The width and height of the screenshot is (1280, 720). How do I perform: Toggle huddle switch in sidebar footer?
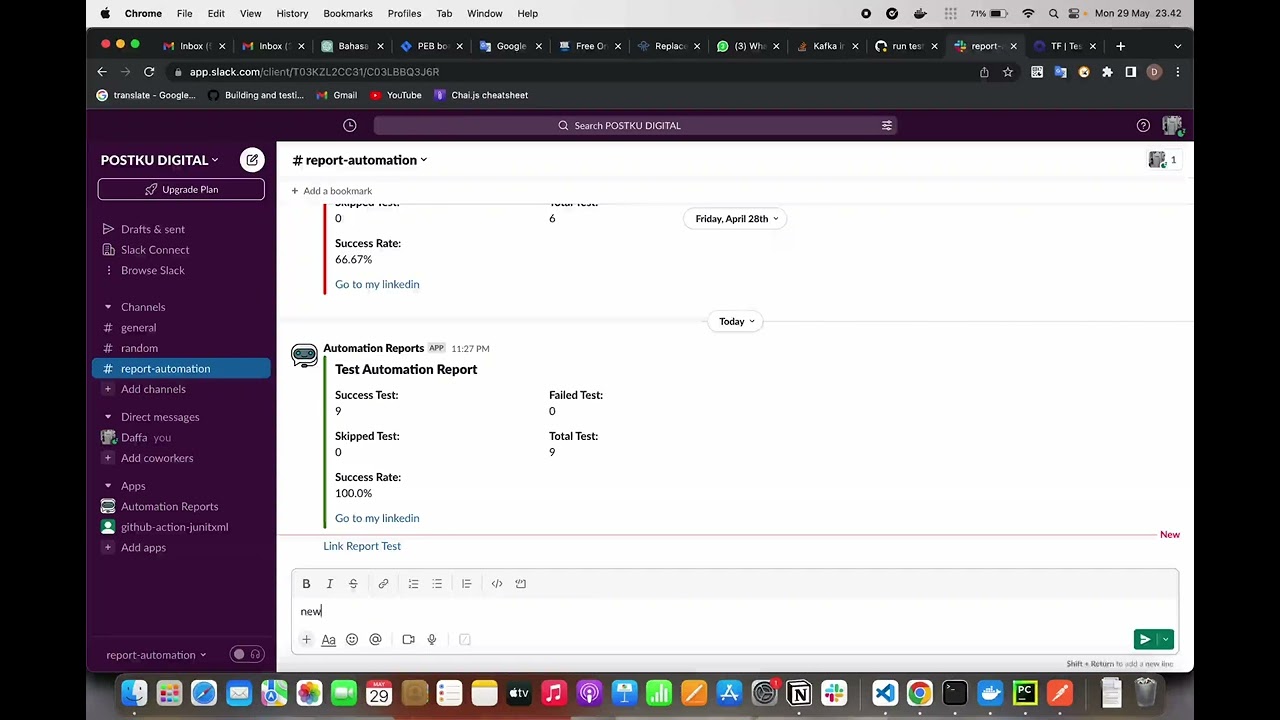pyautogui.click(x=246, y=655)
